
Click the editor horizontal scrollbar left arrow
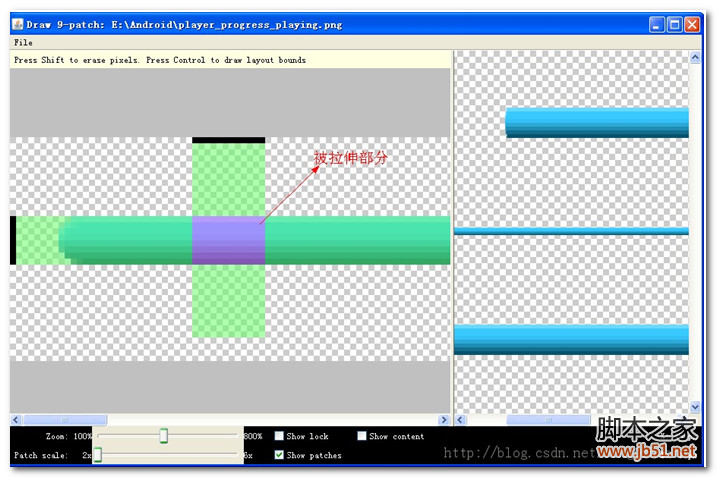[16, 420]
